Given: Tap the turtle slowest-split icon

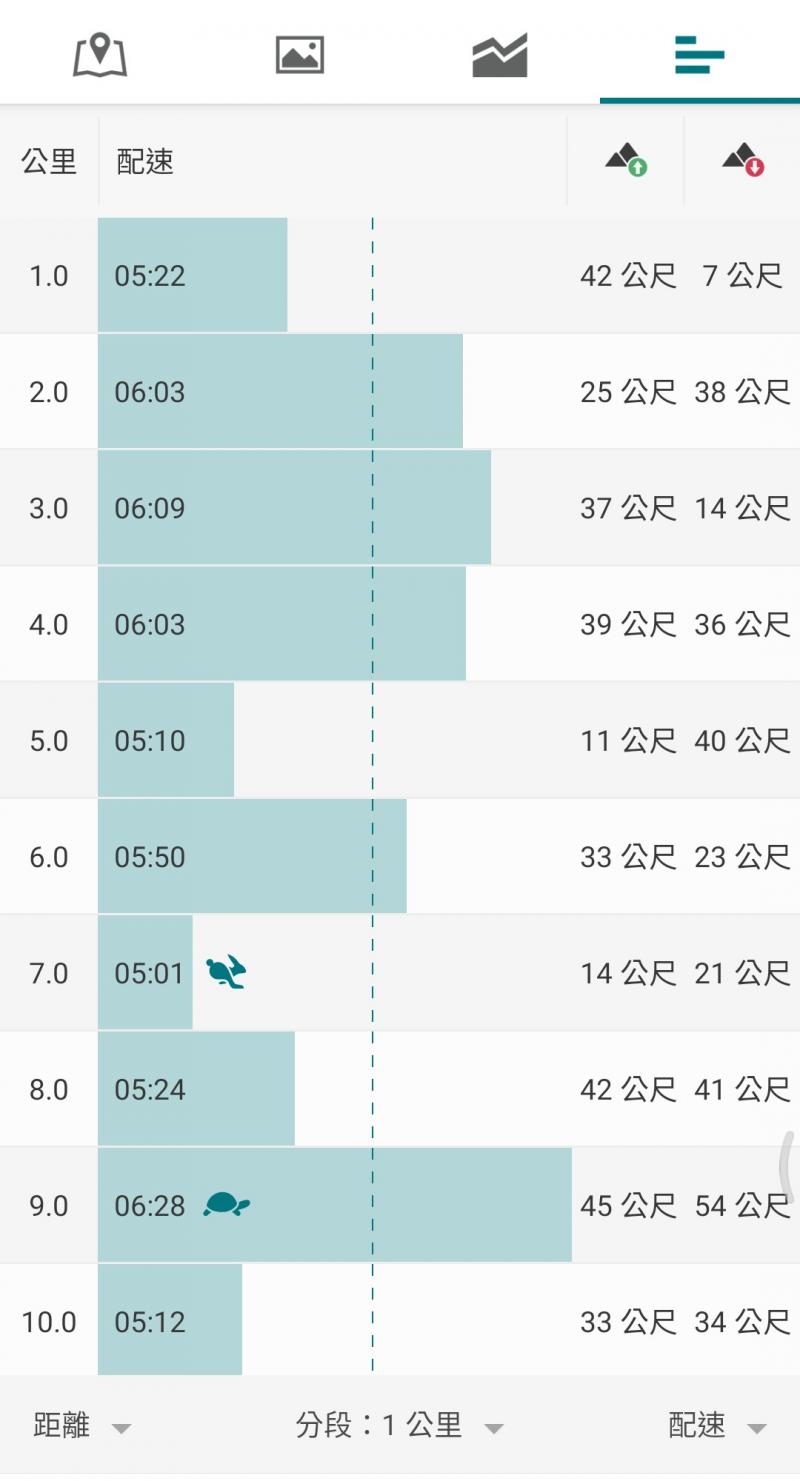Looking at the screenshot, I should pyautogui.click(x=226, y=1204).
